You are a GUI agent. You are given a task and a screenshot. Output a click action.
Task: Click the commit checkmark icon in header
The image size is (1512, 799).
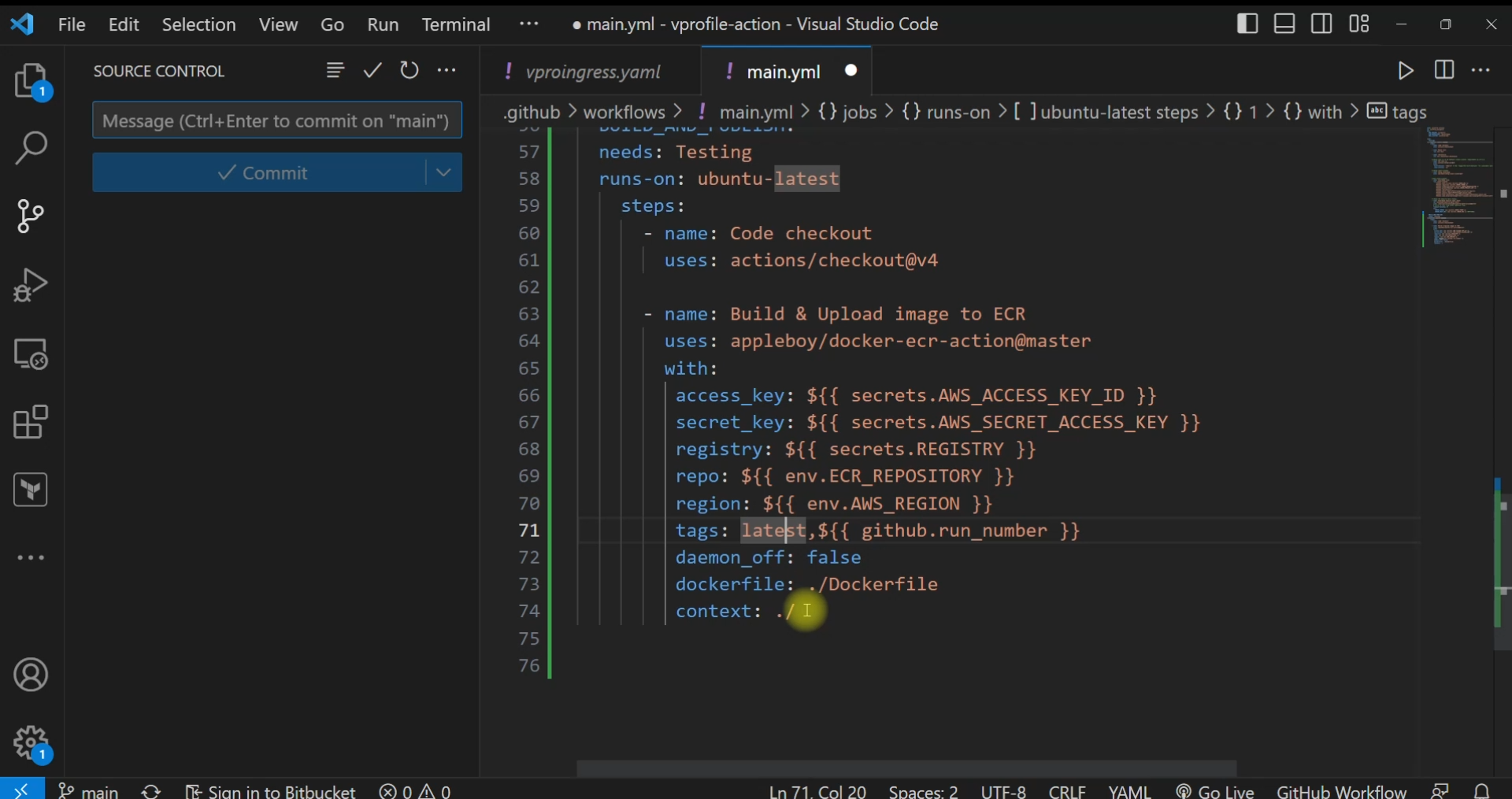[372, 71]
